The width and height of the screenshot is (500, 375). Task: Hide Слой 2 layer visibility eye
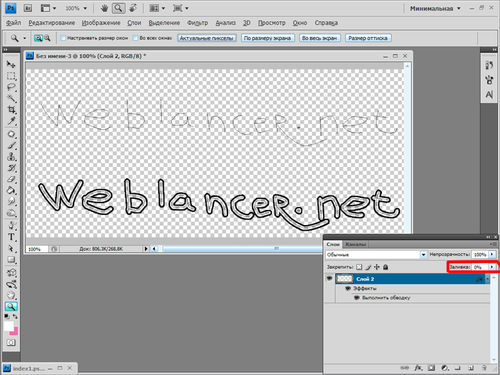pyautogui.click(x=329, y=278)
